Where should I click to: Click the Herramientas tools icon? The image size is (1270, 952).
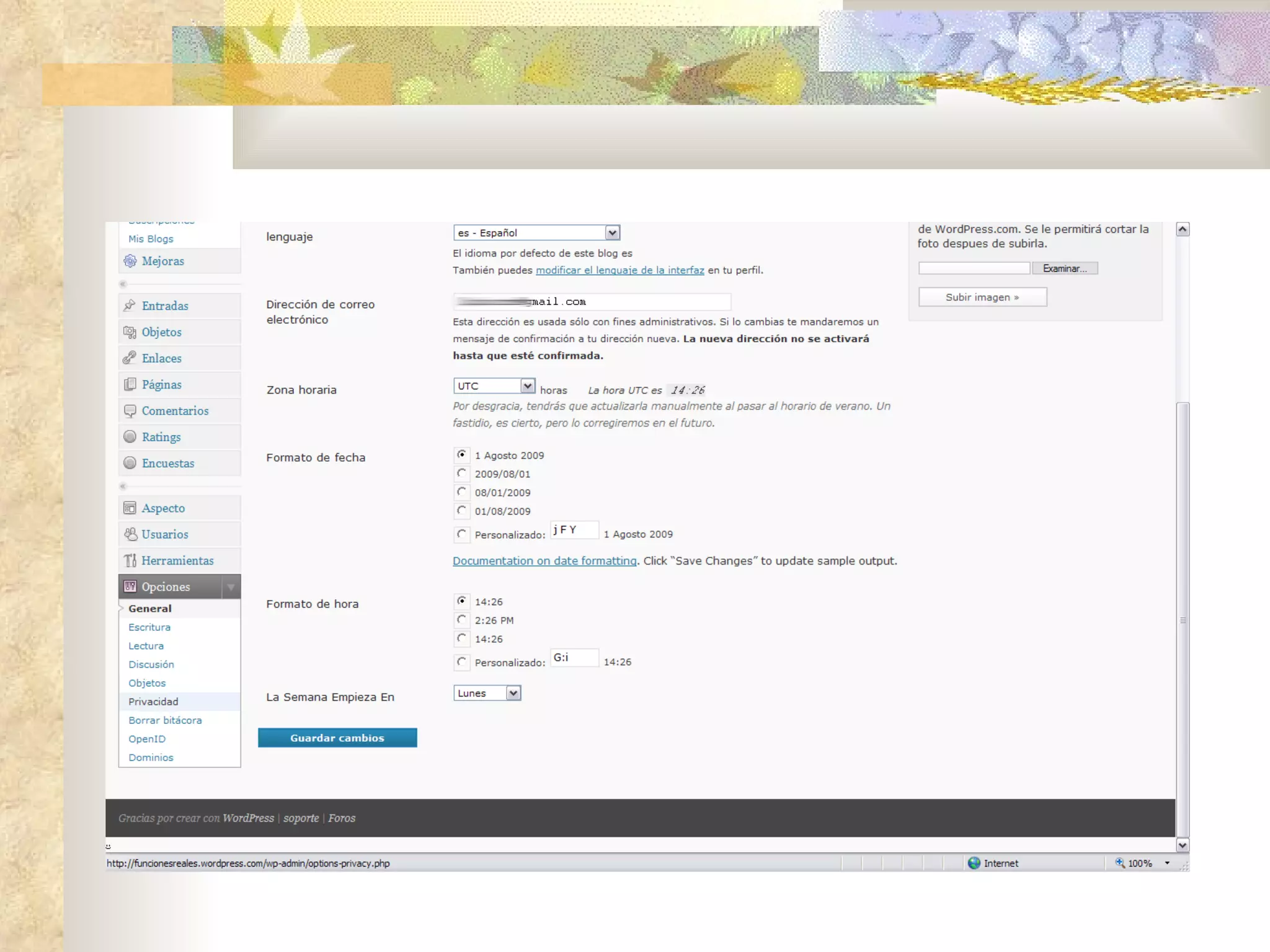(x=130, y=560)
